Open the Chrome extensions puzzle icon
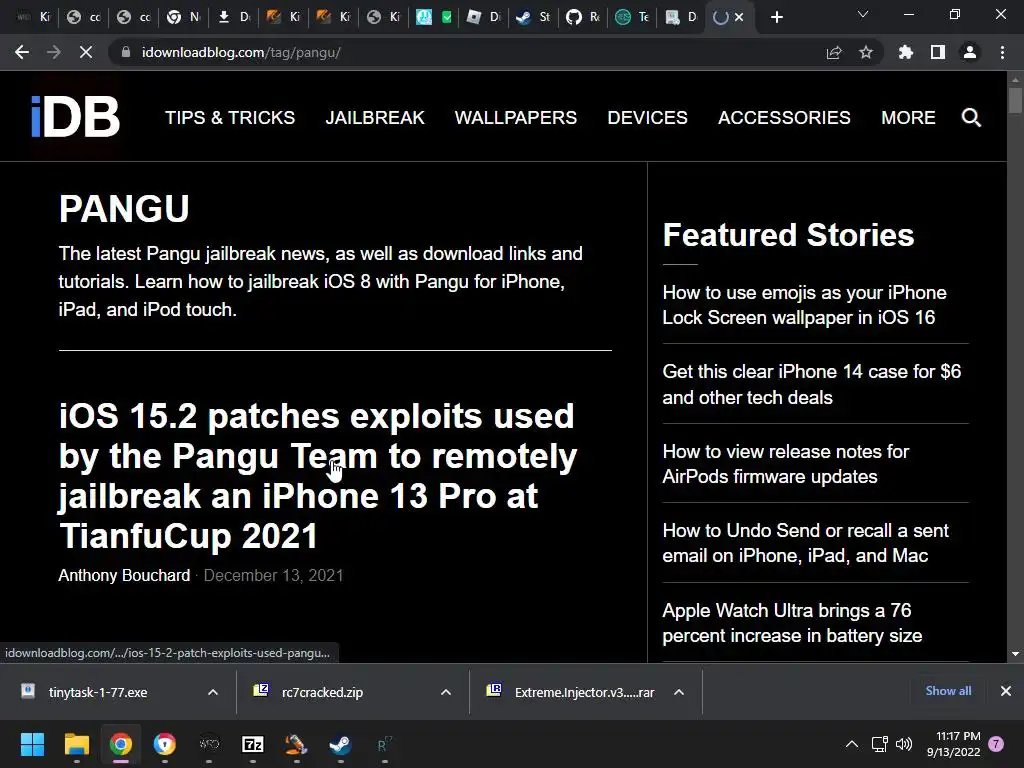The width and height of the screenshot is (1024, 768). (x=906, y=52)
